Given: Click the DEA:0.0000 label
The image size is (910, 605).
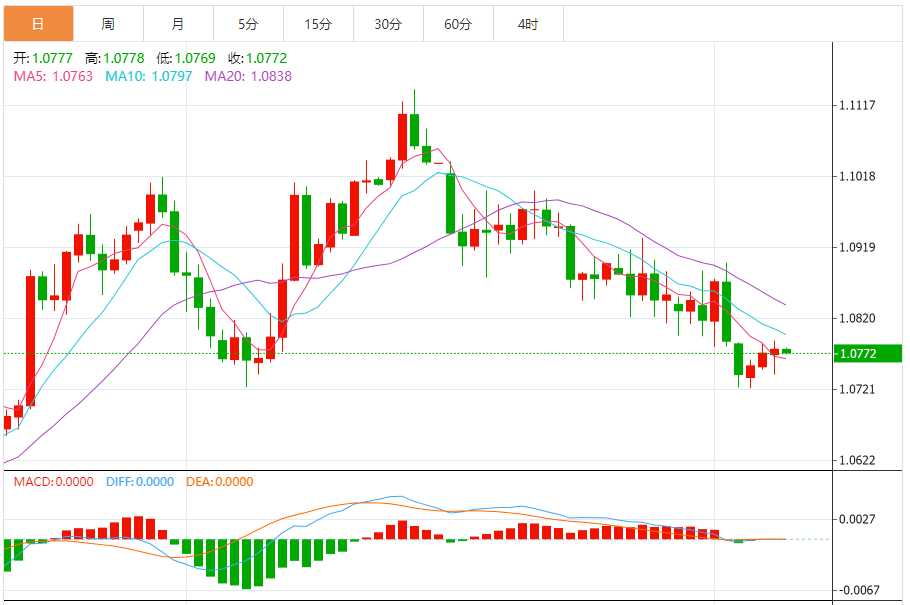Looking at the screenshot, I should [219, 481].
